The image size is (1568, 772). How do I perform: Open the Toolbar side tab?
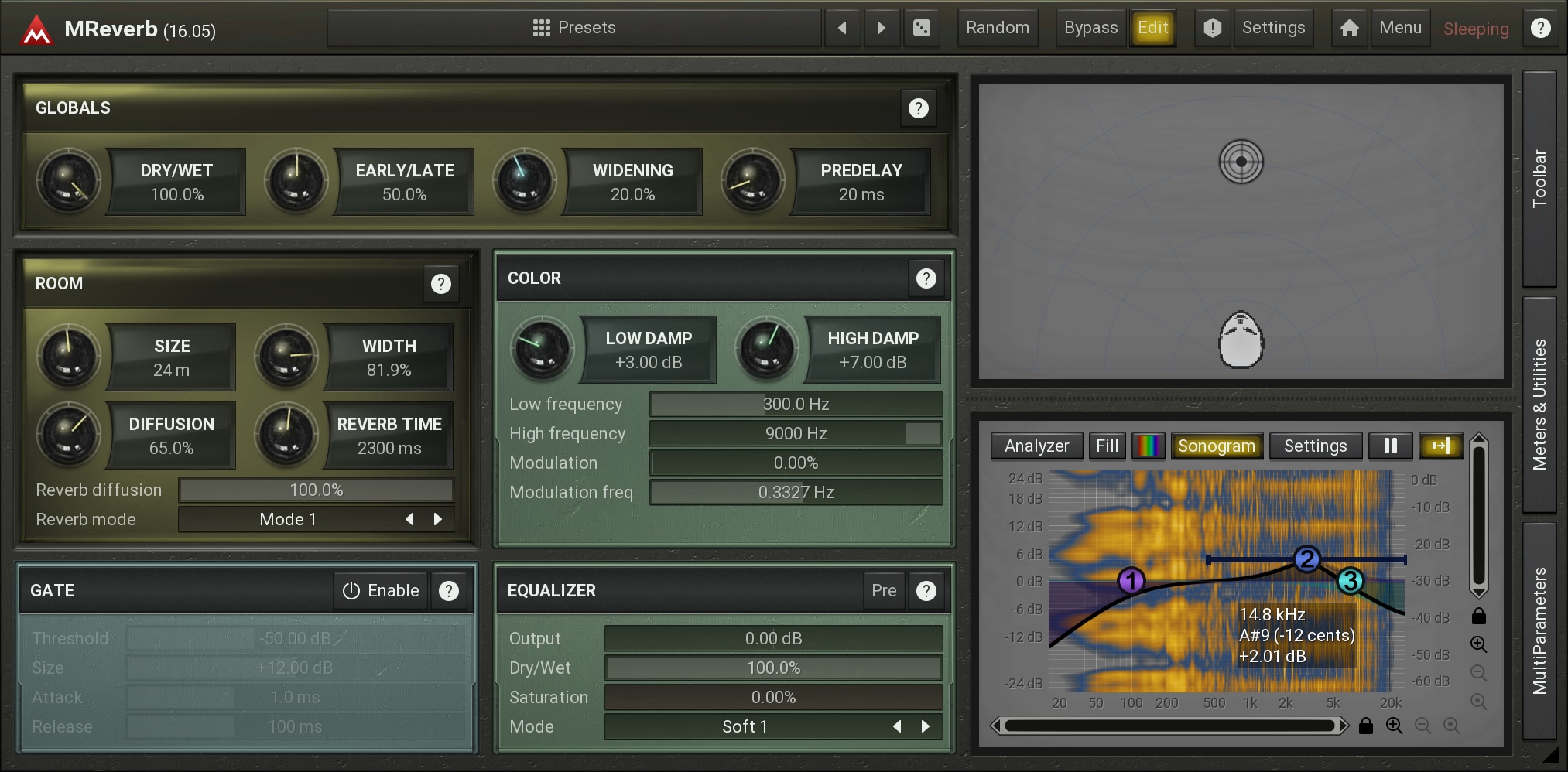click(1539, 179)
